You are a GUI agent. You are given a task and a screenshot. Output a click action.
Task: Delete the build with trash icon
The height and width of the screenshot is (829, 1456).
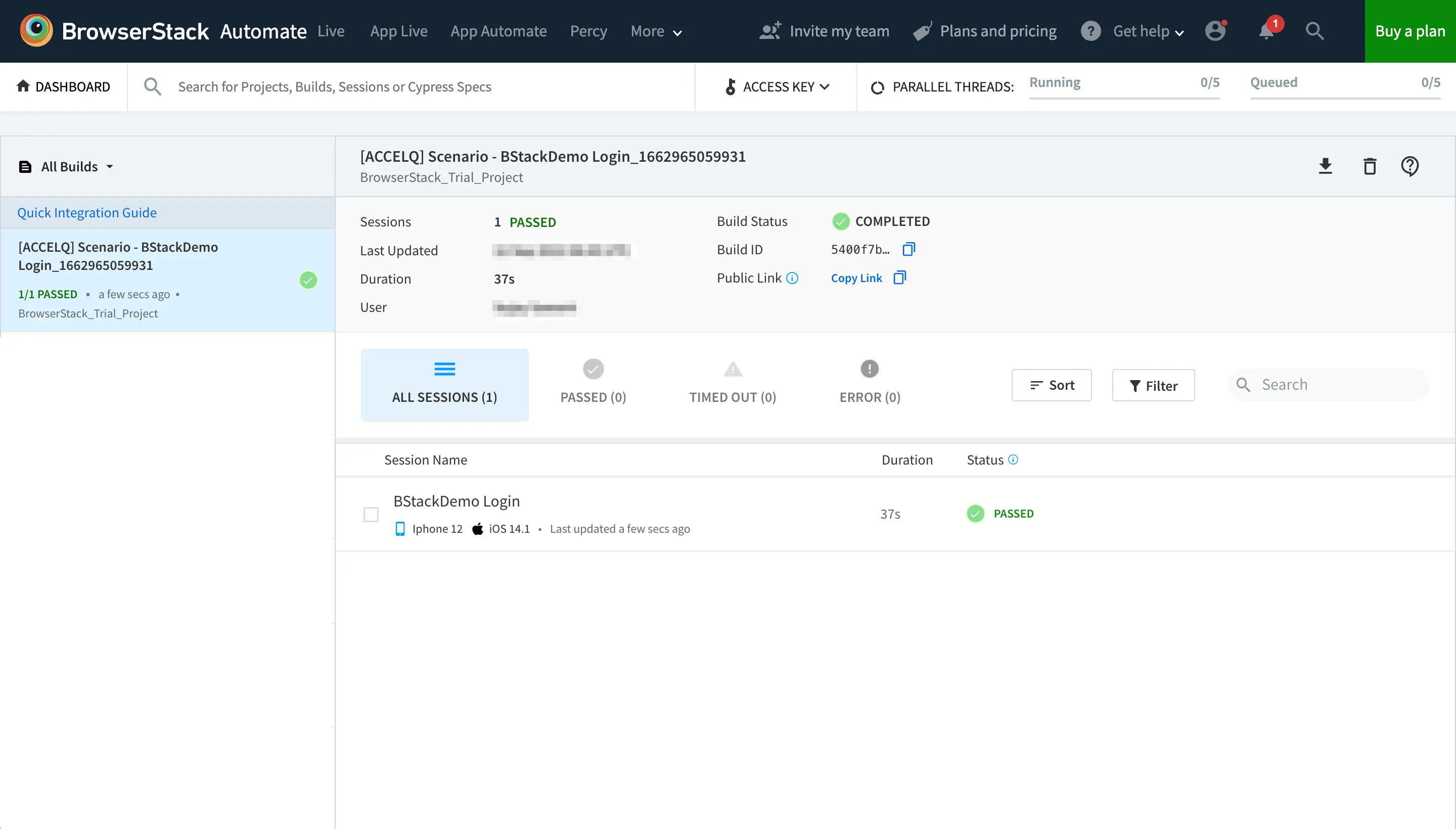(x=1370, y=166)
